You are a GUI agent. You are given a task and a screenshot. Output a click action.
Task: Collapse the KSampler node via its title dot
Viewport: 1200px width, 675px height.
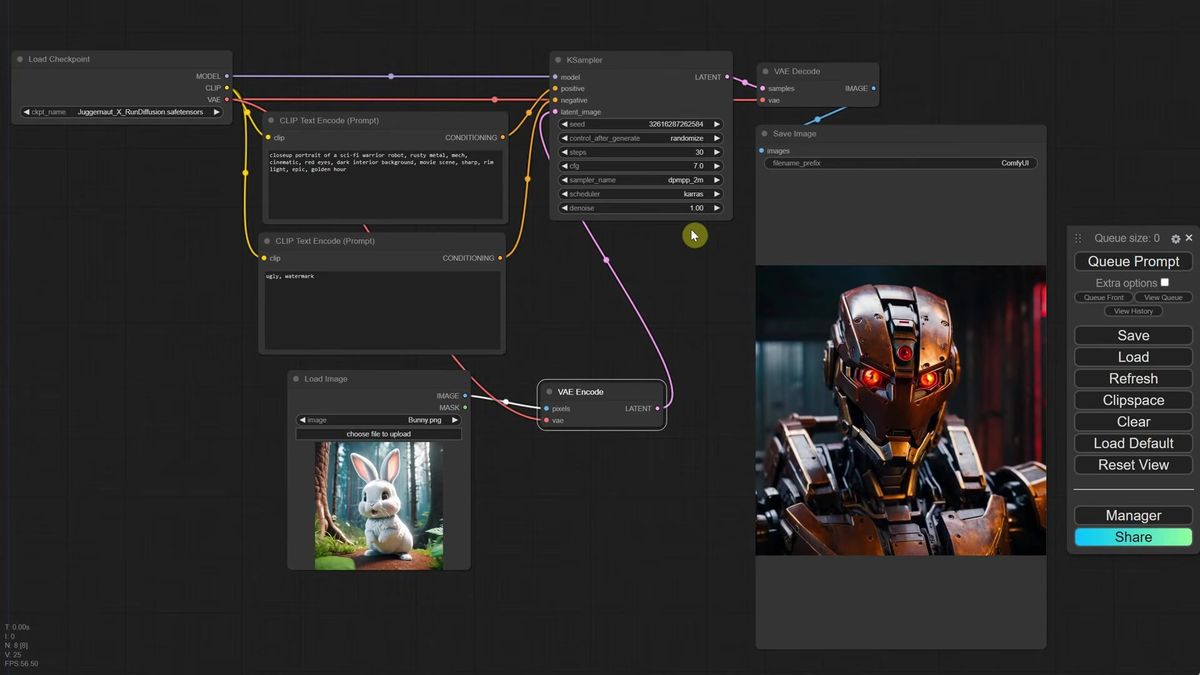(558, 60)
